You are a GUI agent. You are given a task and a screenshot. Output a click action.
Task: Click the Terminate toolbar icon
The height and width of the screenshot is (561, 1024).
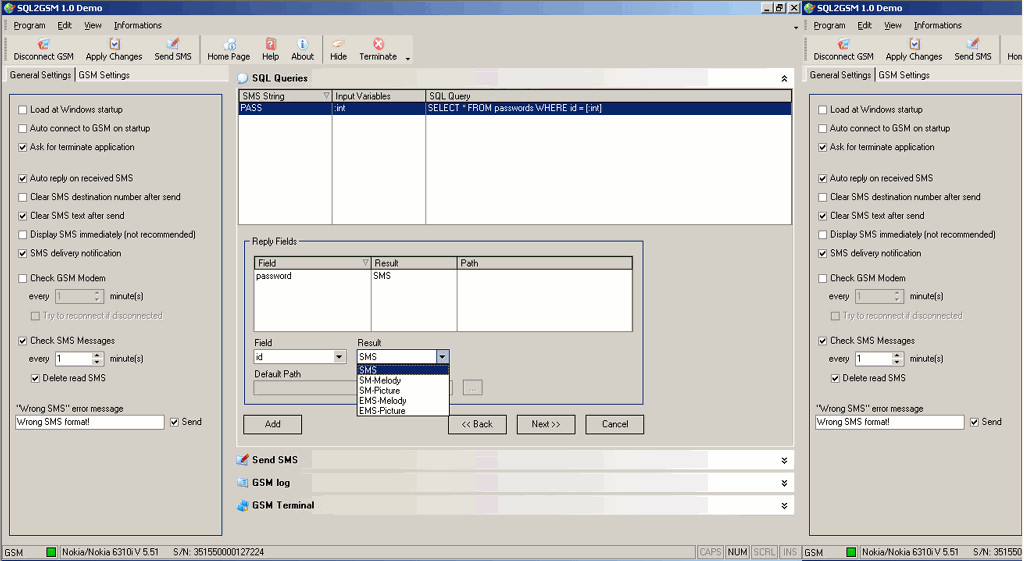378,44
